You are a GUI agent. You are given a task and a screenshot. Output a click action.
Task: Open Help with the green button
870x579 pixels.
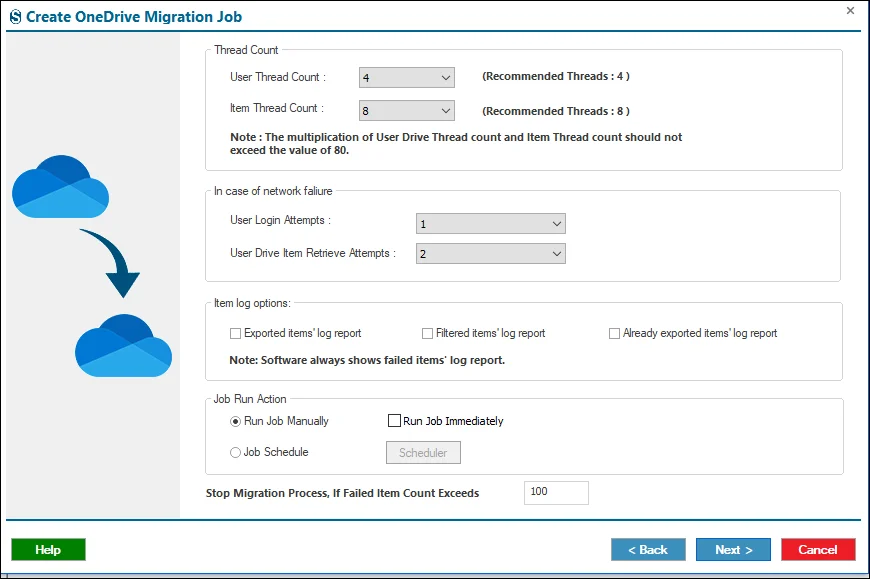click(x=48, y=550)
